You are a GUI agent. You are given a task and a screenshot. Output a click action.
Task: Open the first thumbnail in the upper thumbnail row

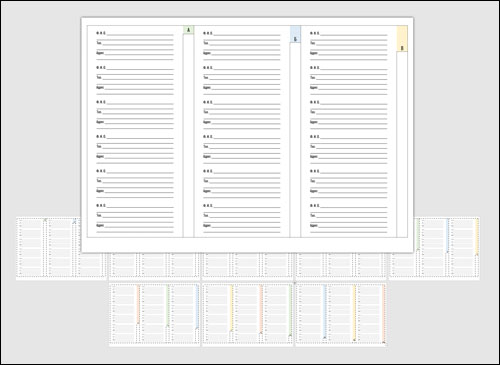(x=49, y=248)
